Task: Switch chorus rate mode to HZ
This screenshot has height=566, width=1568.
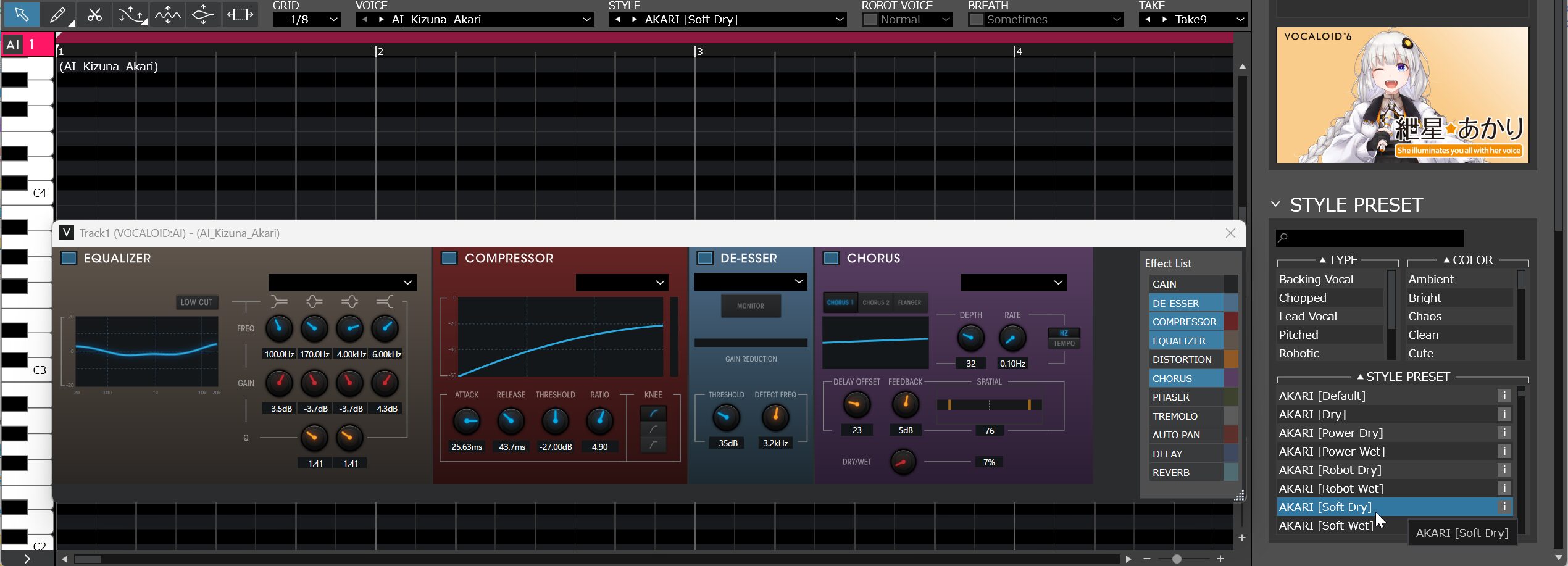Action: coord(1064,333)
